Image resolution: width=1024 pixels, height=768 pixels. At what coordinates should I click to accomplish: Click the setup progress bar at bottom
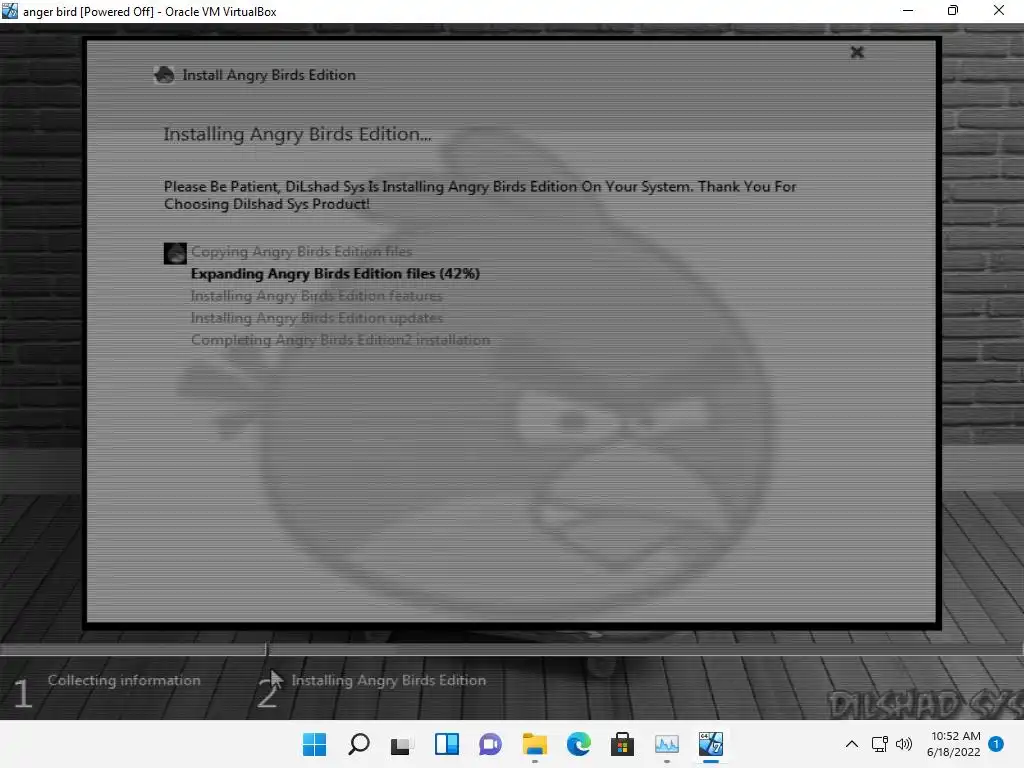512,649
